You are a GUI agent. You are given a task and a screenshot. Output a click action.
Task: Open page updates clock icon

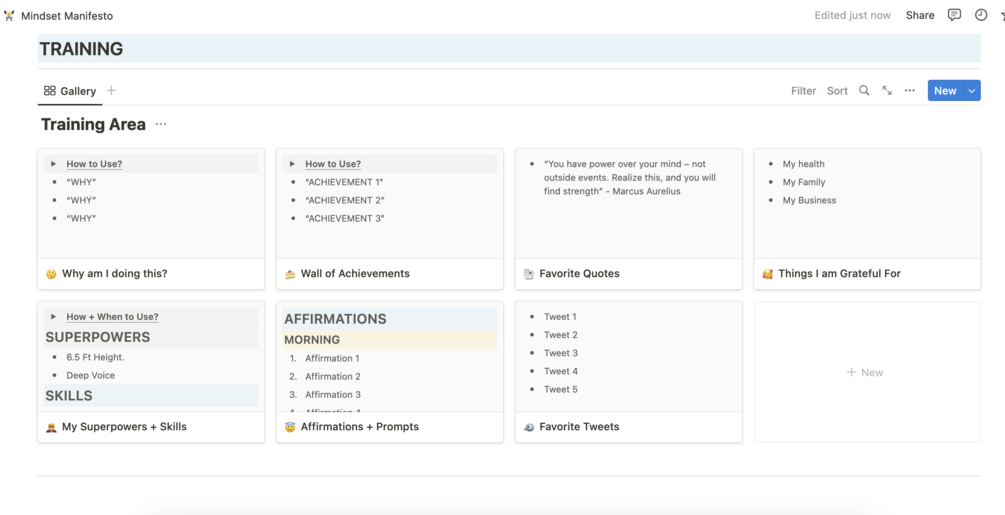click(981, 15)
